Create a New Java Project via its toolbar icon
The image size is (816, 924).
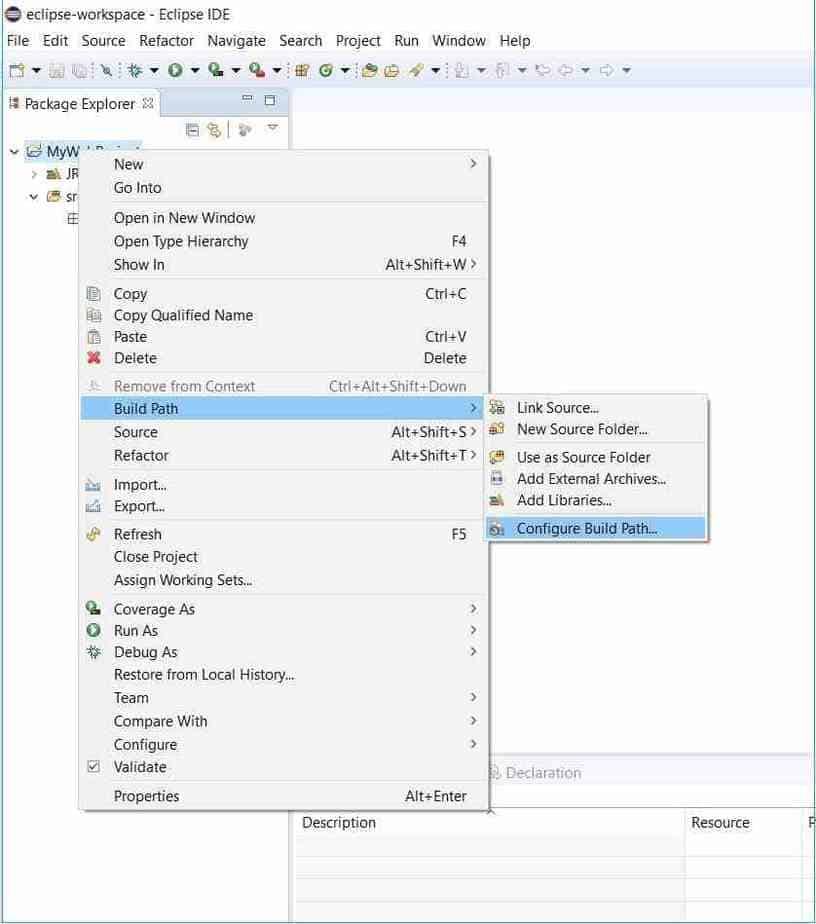pyautogui.click(x=303, y=70)
